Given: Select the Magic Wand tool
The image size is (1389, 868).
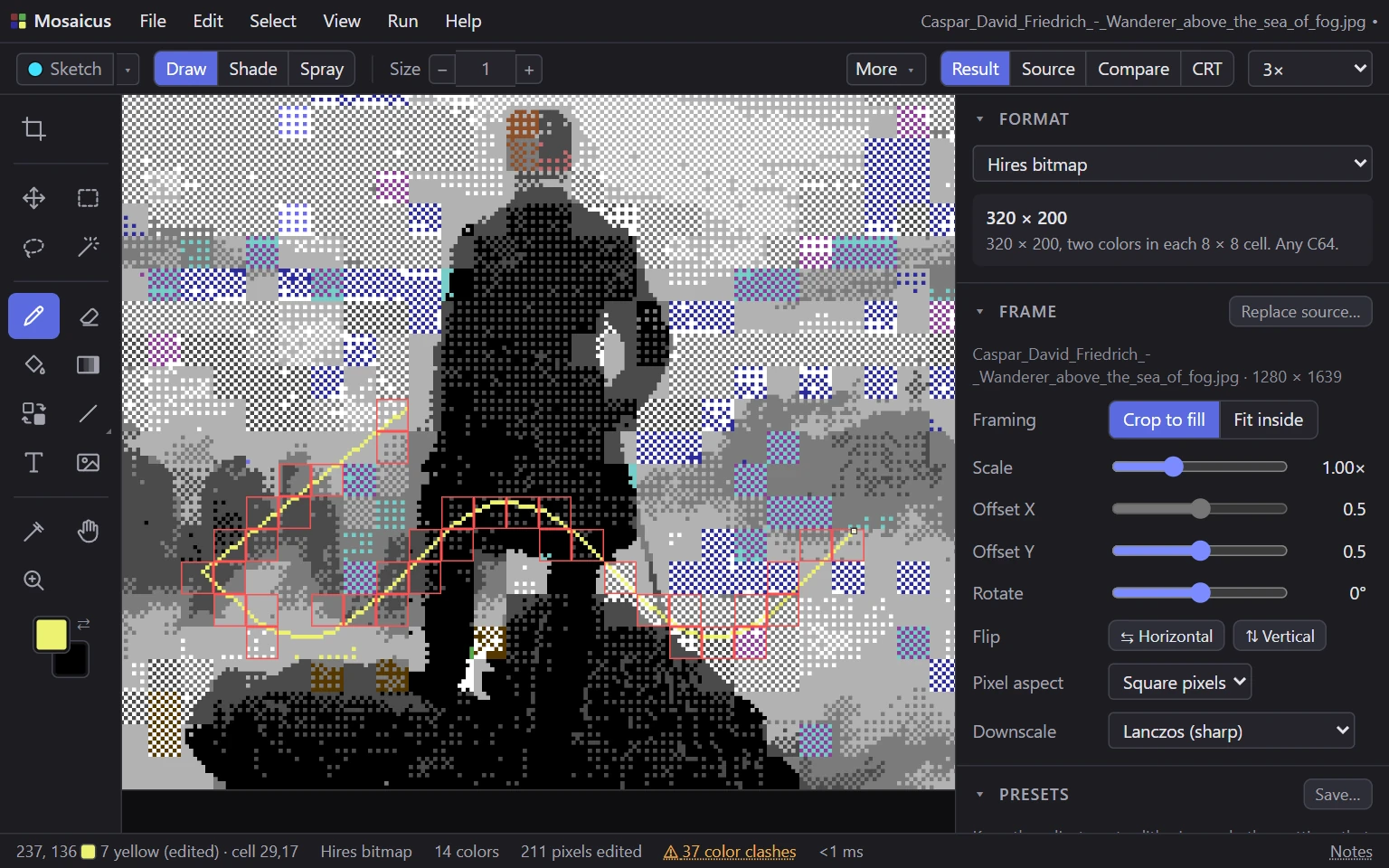Looking at the screenshot, I should pos(88,247).
